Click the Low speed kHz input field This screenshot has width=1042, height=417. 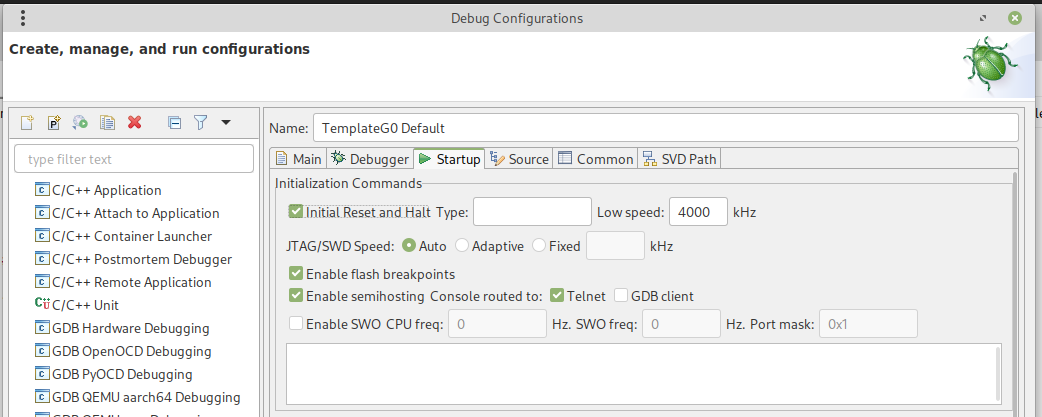pos(697,212)
